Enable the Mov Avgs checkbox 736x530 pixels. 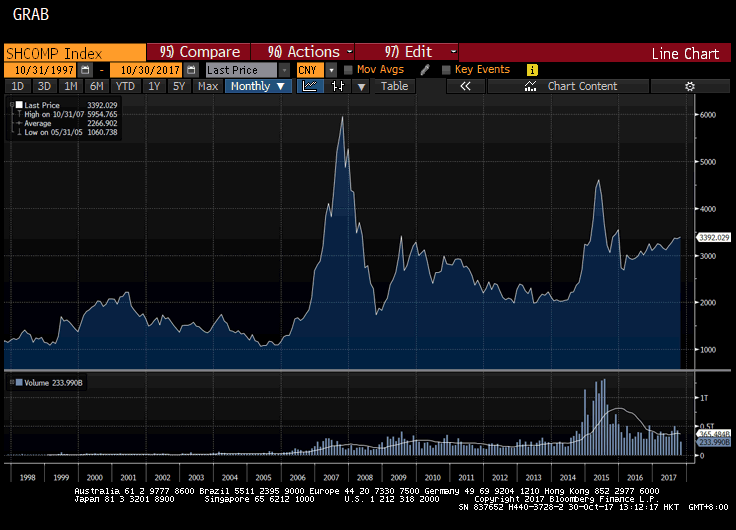click(348, 70)
